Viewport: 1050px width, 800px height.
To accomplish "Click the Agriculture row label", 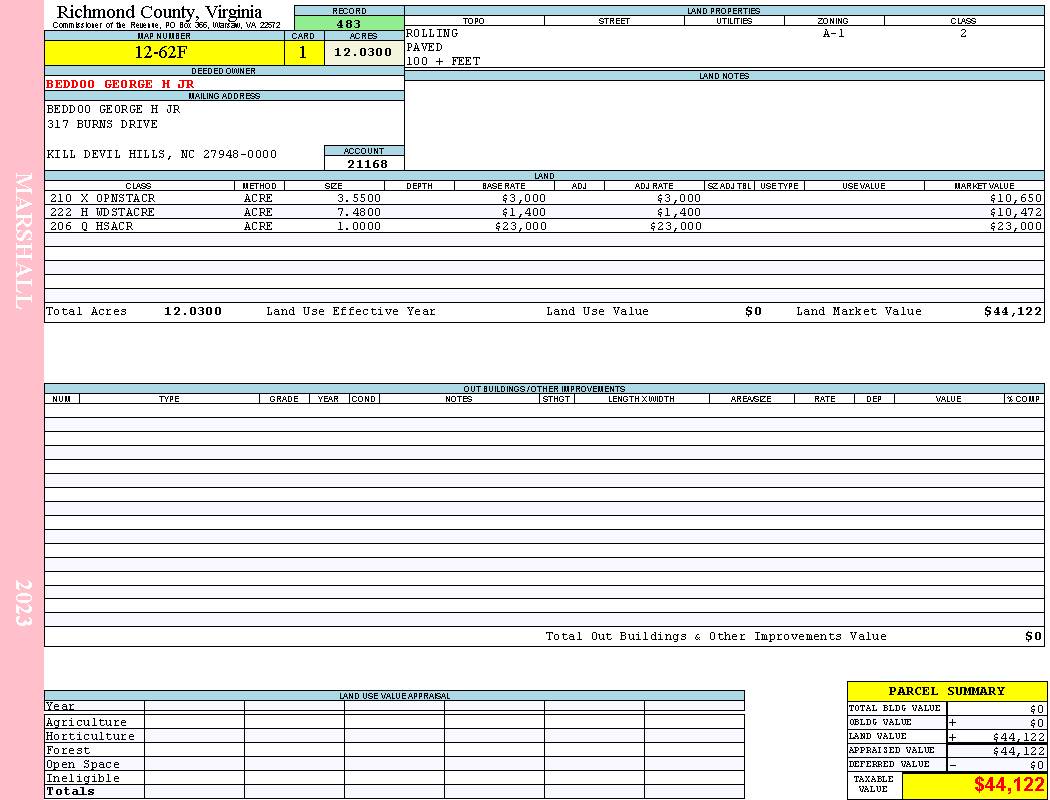I will [86, 722].
